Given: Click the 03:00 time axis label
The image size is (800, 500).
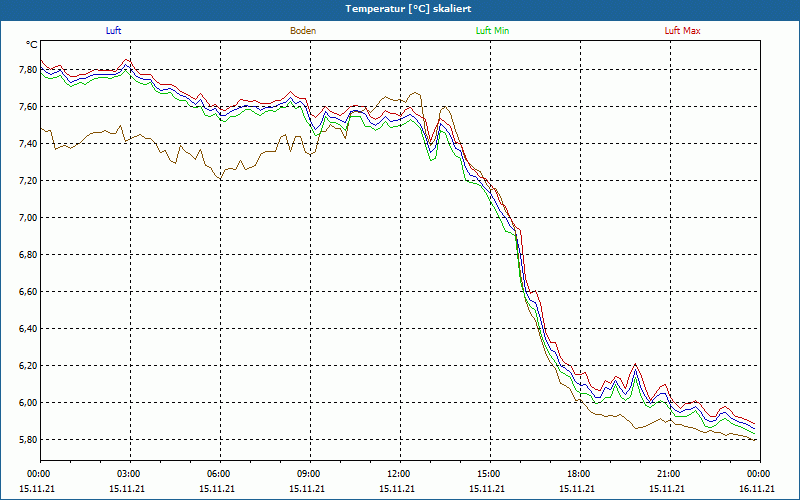Looking at the screenshot, I should pos(131,474).
